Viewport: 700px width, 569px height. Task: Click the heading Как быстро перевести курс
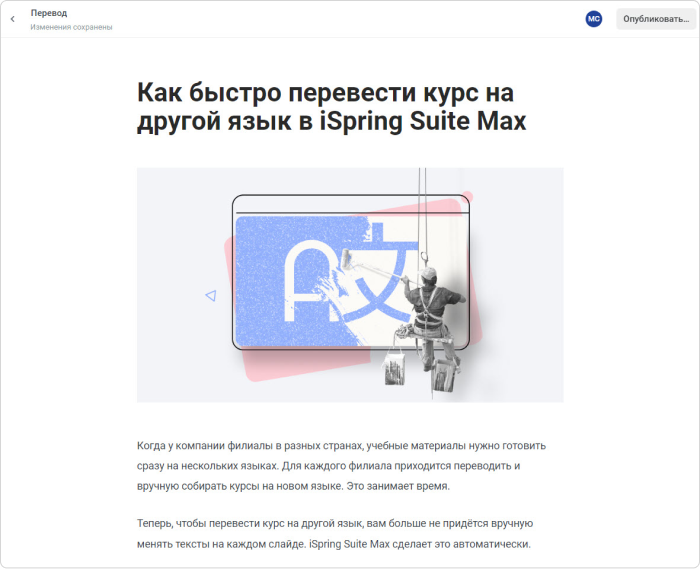331,107
